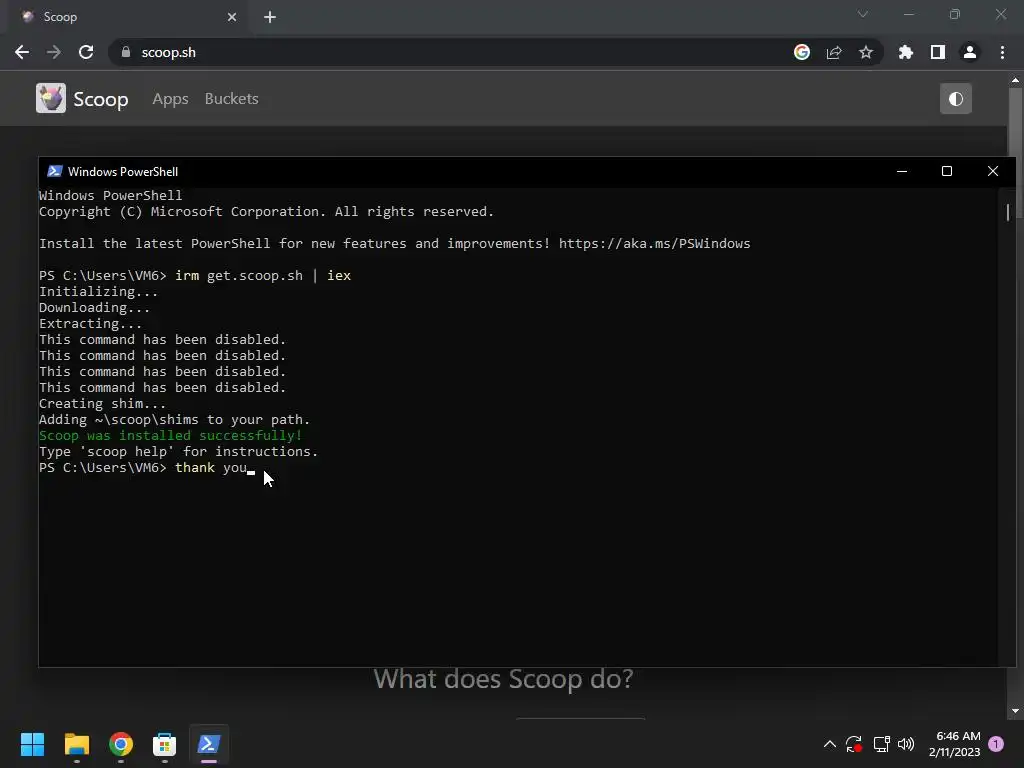Open notification center badge
The width and height of the screenshot is (1024, 768).
pos(996,744)
